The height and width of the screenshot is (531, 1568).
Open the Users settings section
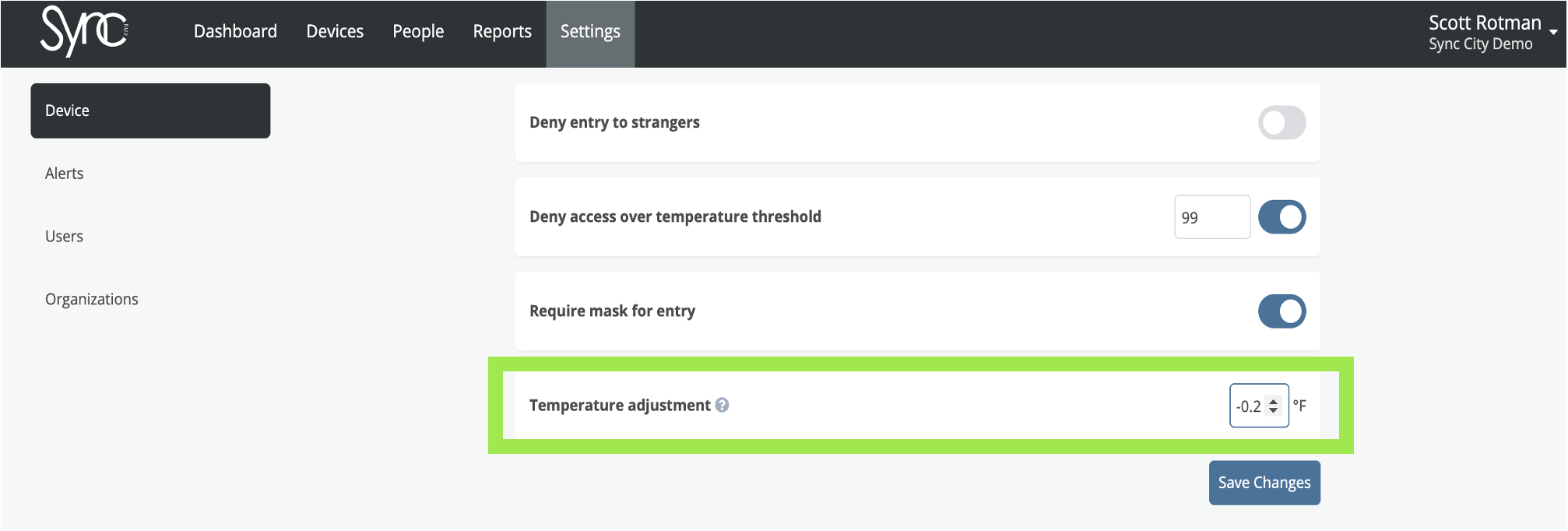(64, 237)
